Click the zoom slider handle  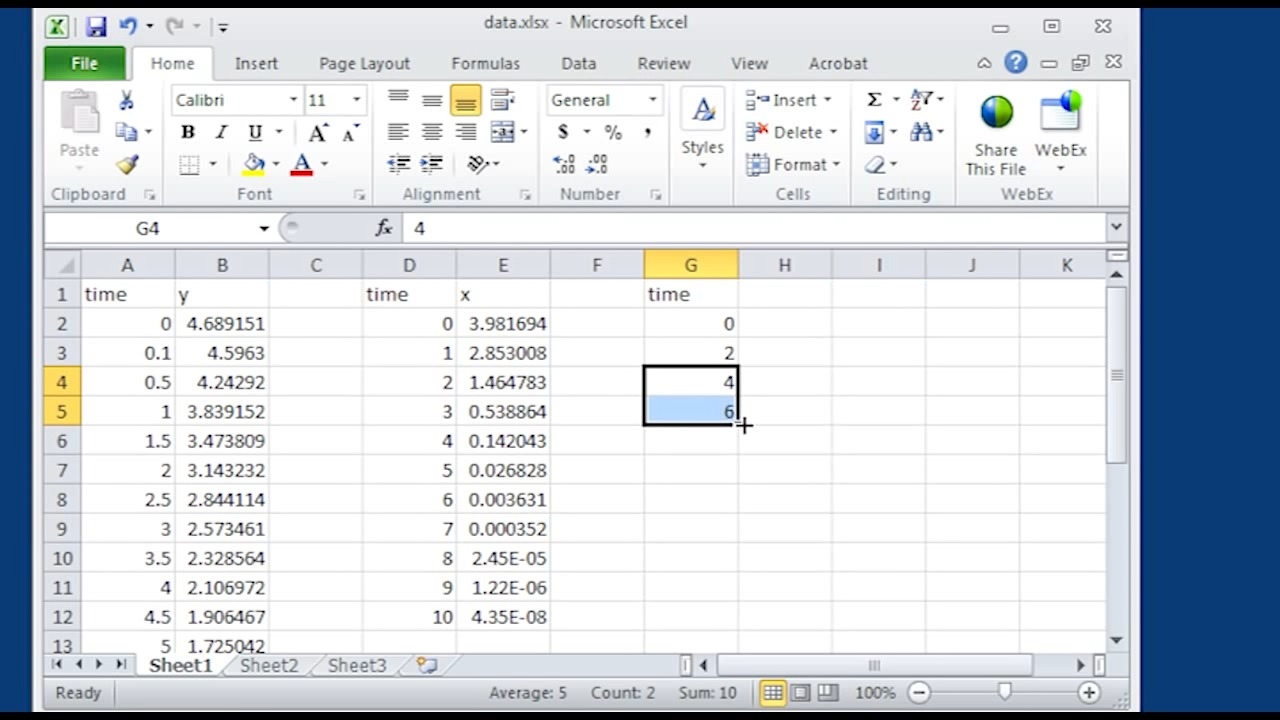pyautogui.click(x=1004, y=693)
